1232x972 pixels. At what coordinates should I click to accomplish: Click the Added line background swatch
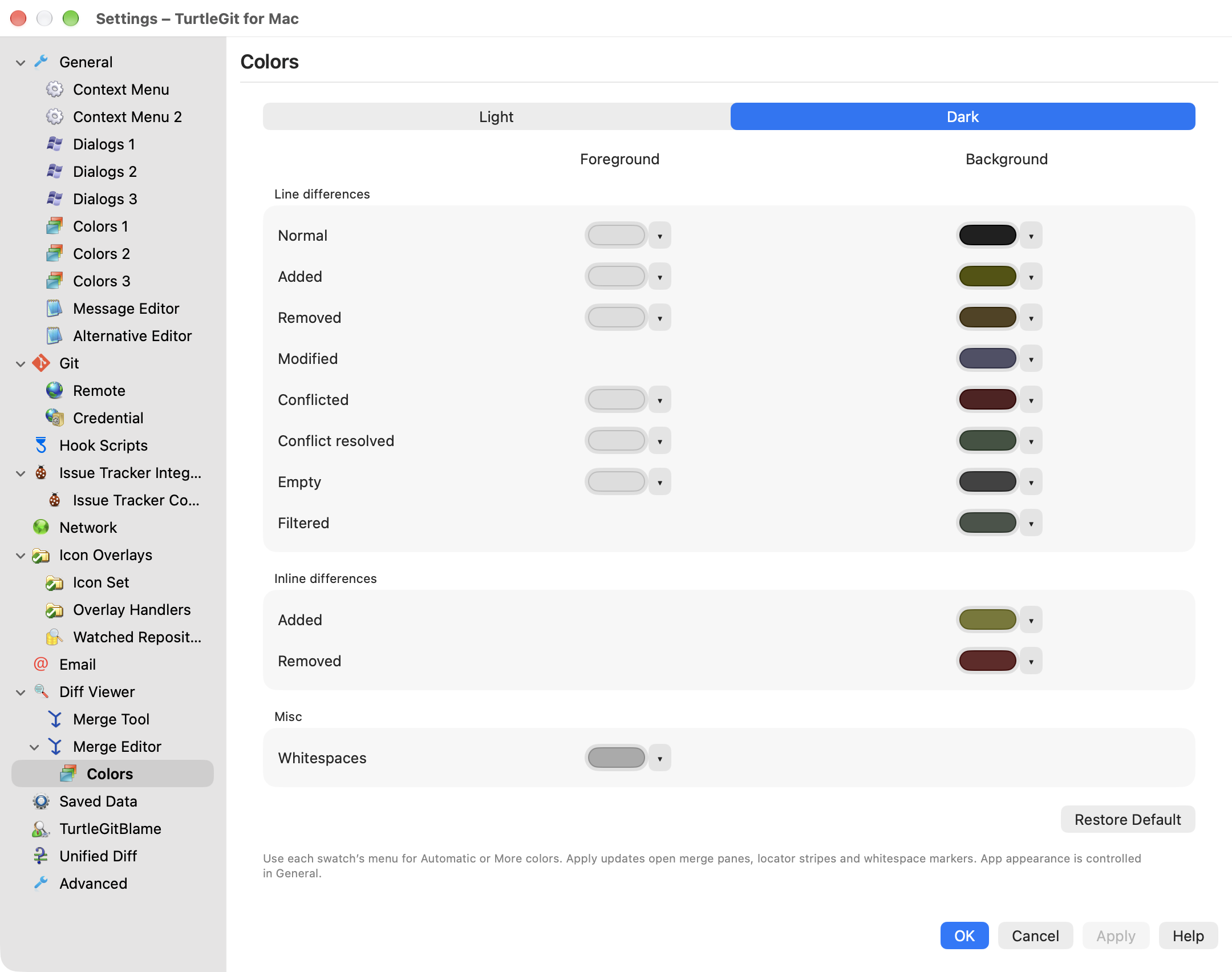[x=987, y=277]
